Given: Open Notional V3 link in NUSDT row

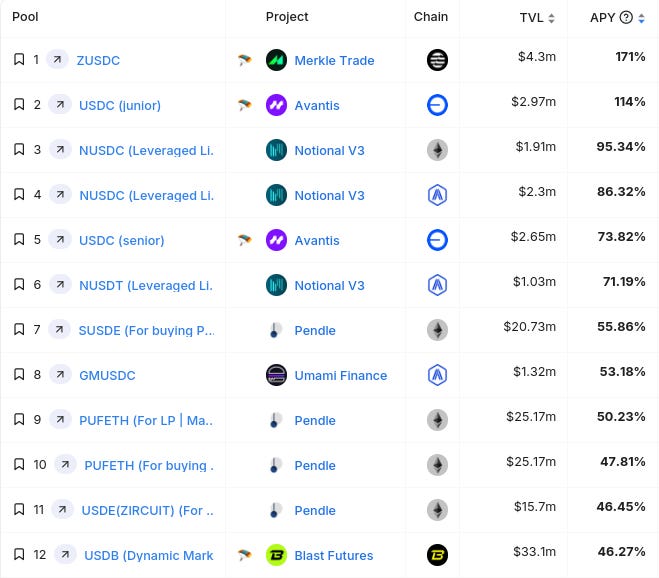Looking at the screenshot, I should 330,285.
